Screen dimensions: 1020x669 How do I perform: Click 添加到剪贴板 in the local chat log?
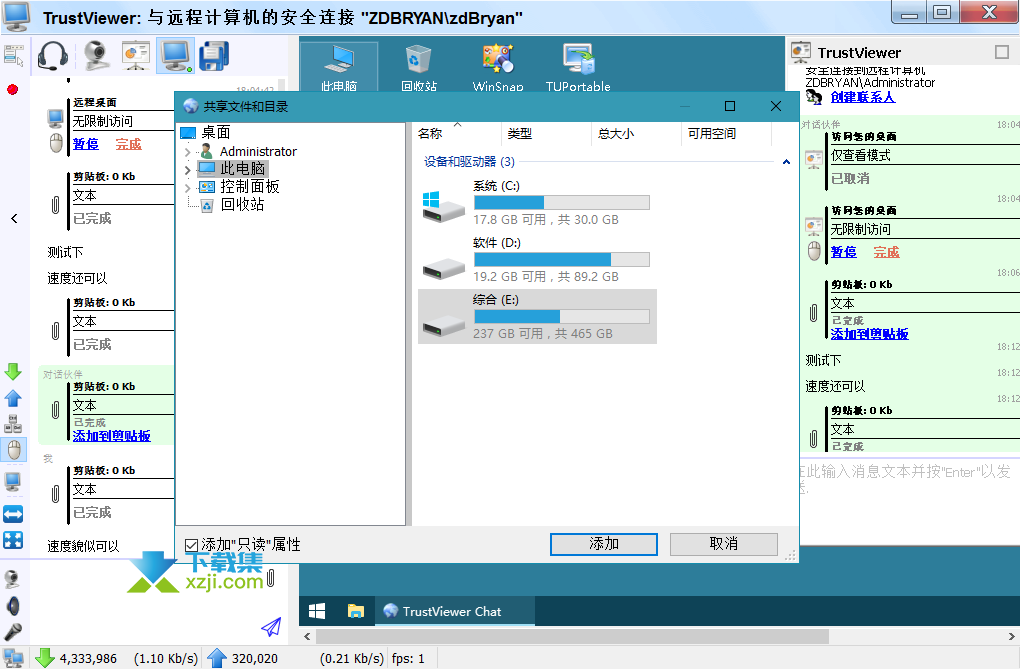tap(111, 436)
